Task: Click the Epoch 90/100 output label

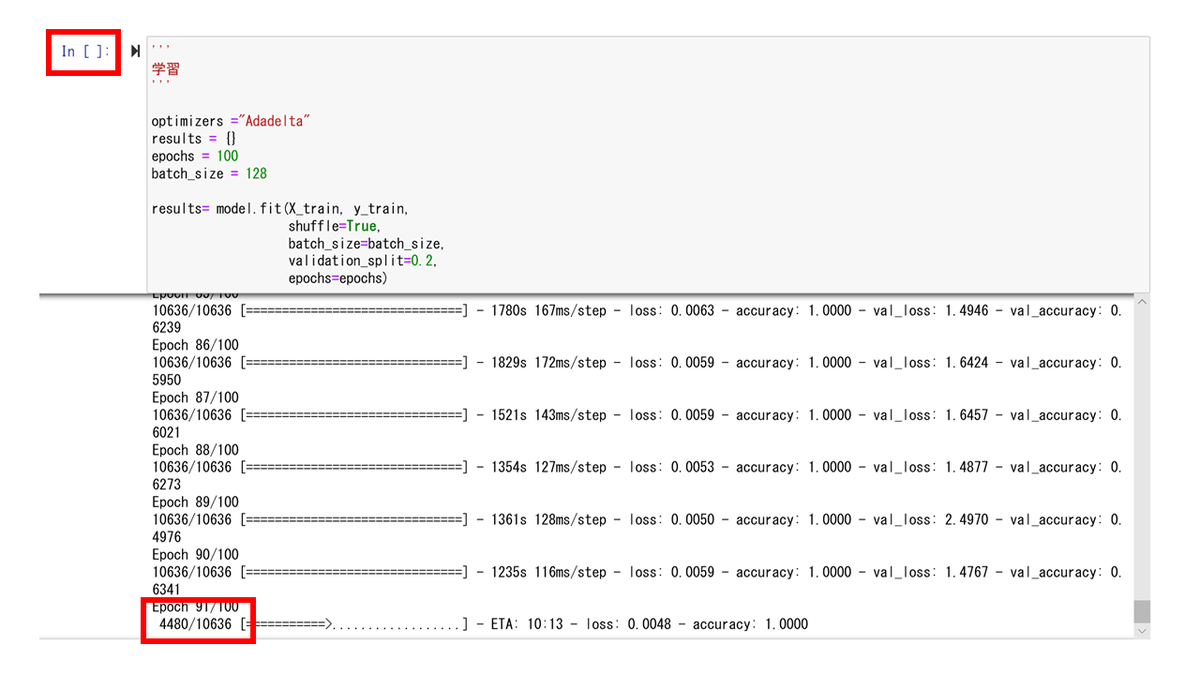Action: (195, 554)
